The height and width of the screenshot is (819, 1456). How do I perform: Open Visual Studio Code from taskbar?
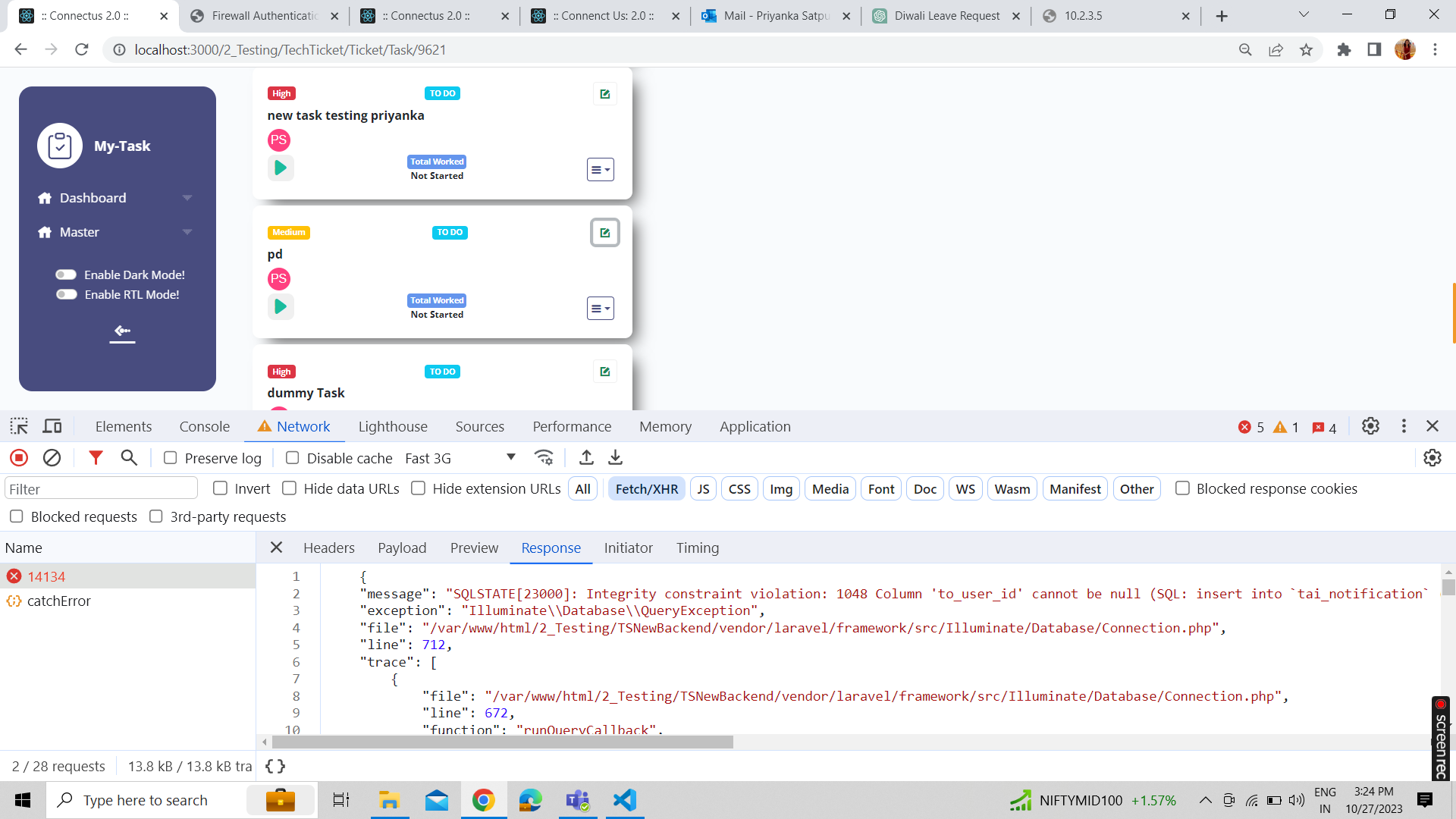point(625,800)
